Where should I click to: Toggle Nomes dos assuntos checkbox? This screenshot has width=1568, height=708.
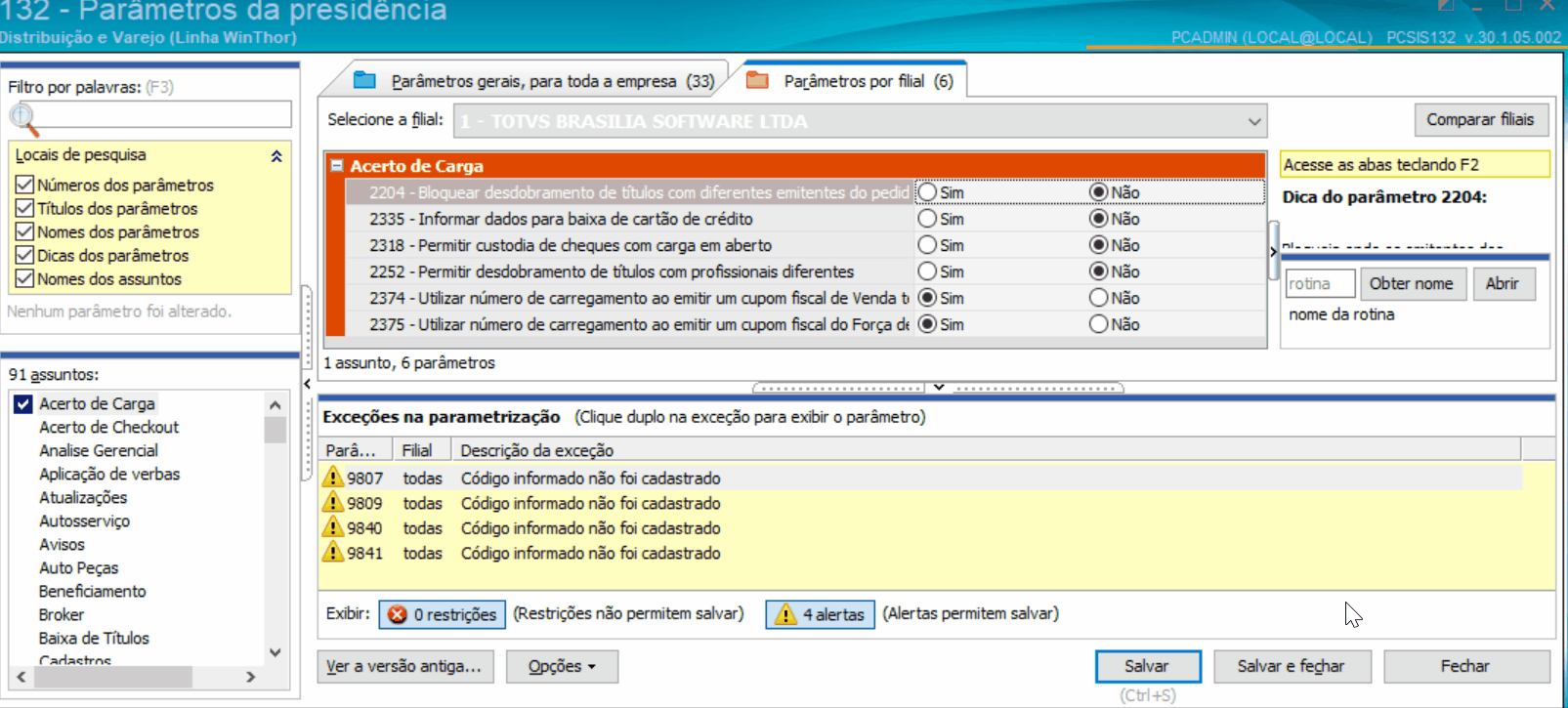24,278
